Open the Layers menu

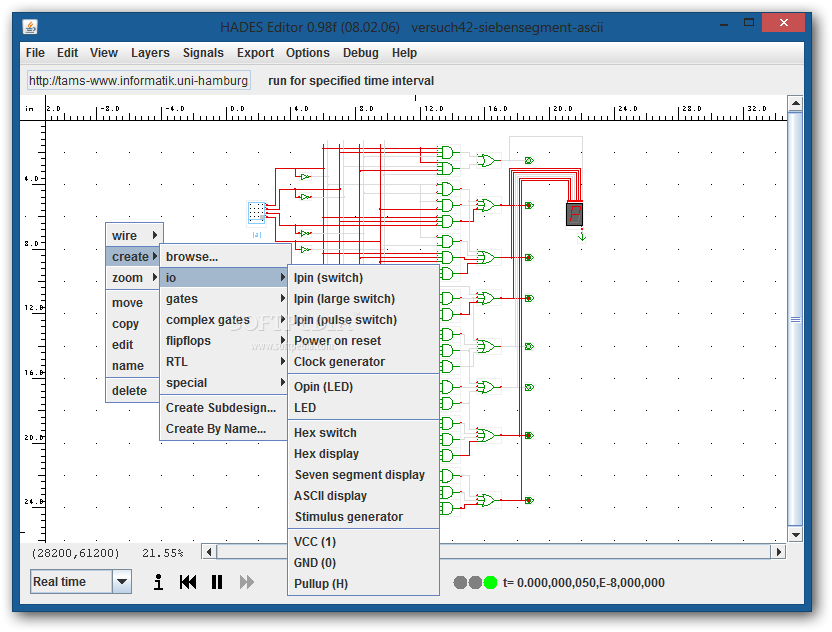click(150, 53)
